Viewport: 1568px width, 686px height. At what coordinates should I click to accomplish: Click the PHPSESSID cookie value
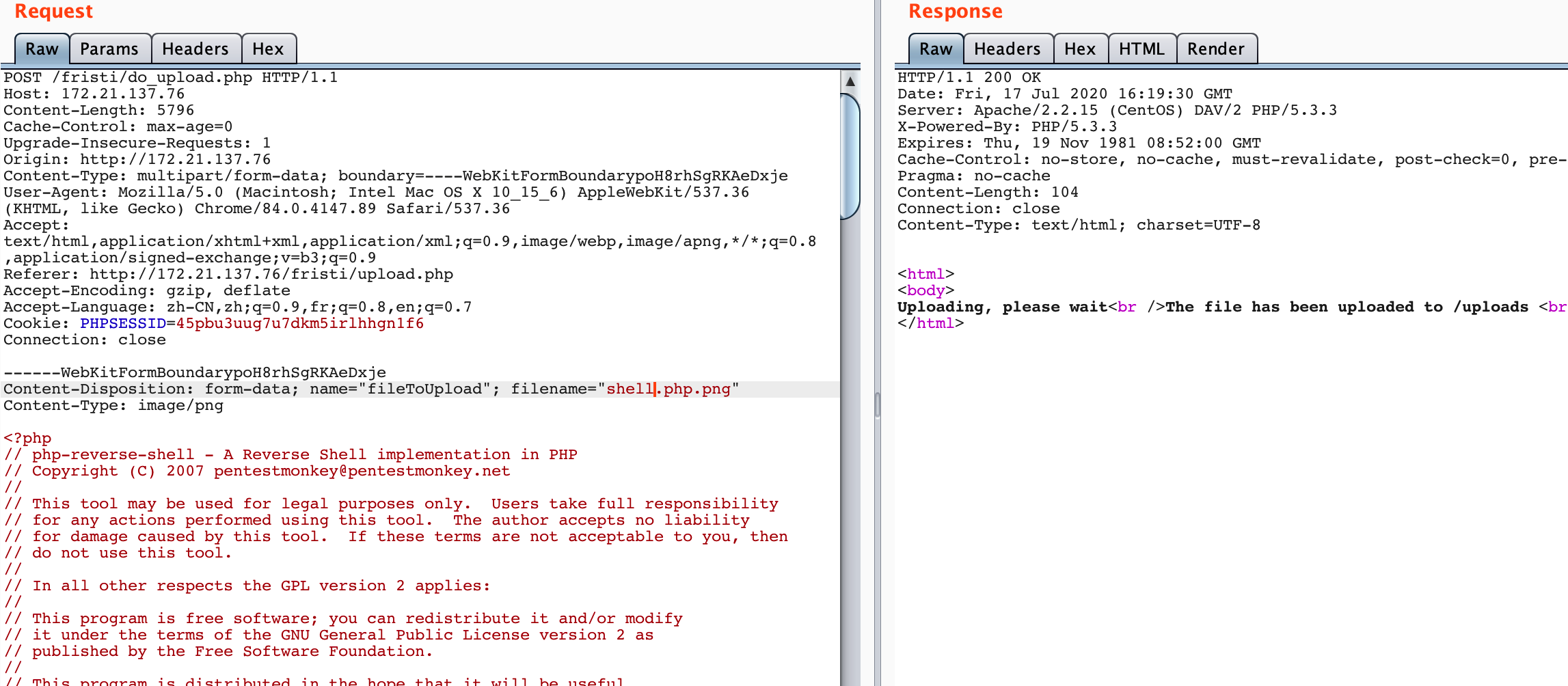[300, 323]
